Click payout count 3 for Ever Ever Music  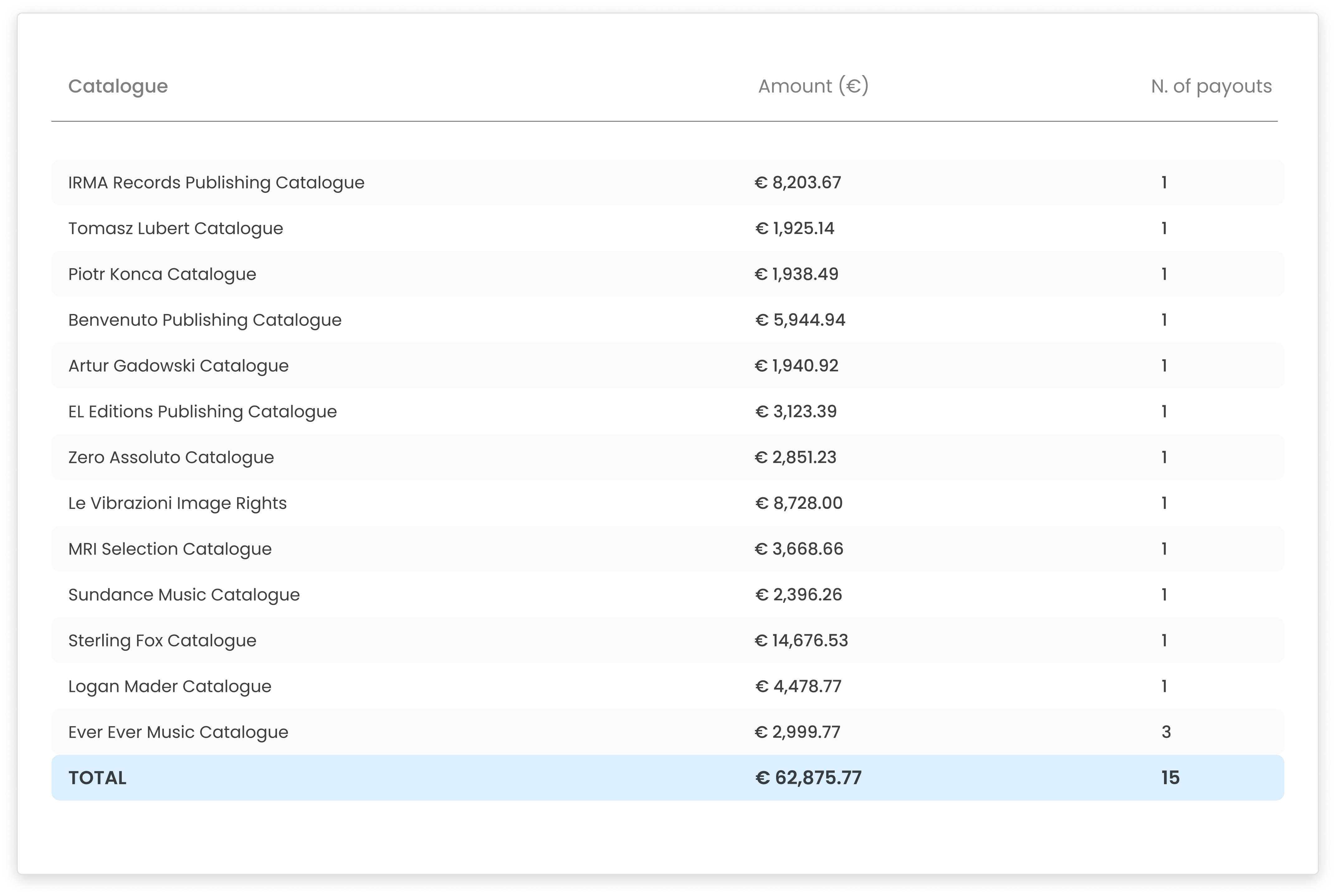(x=1166, y=732)
